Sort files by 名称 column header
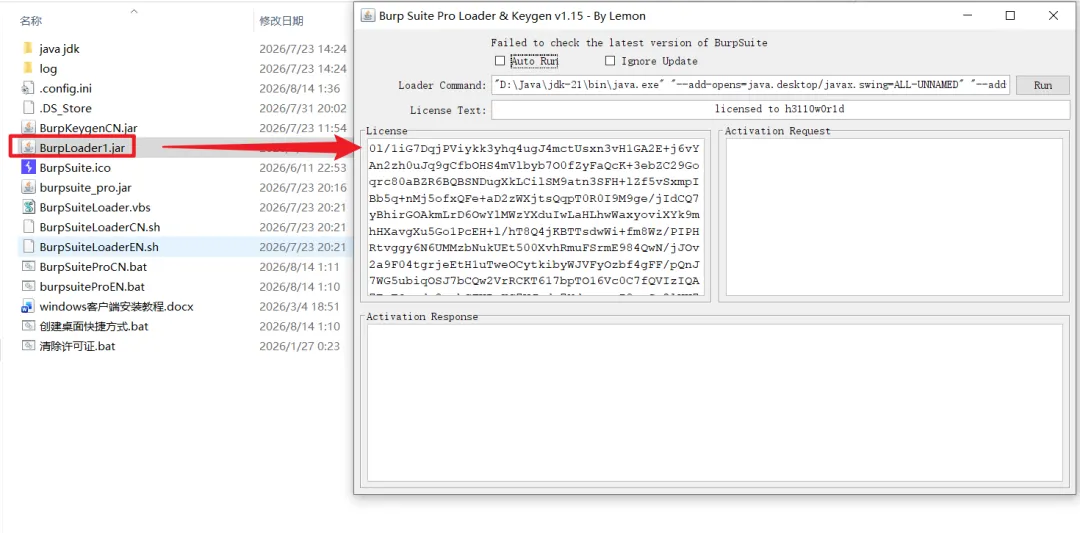 30,21
